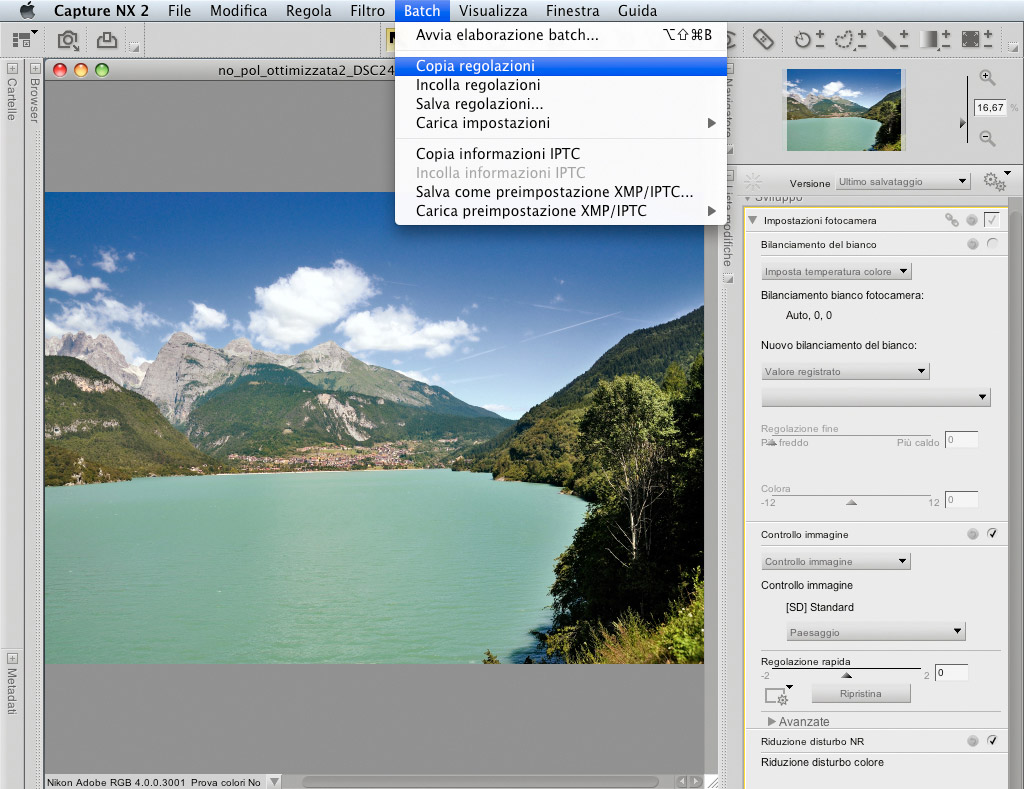This screenshot has height=789, width=1024.
Task: Click the zoom in magnifier in Navigator
Action: click(x=987, y=78)
